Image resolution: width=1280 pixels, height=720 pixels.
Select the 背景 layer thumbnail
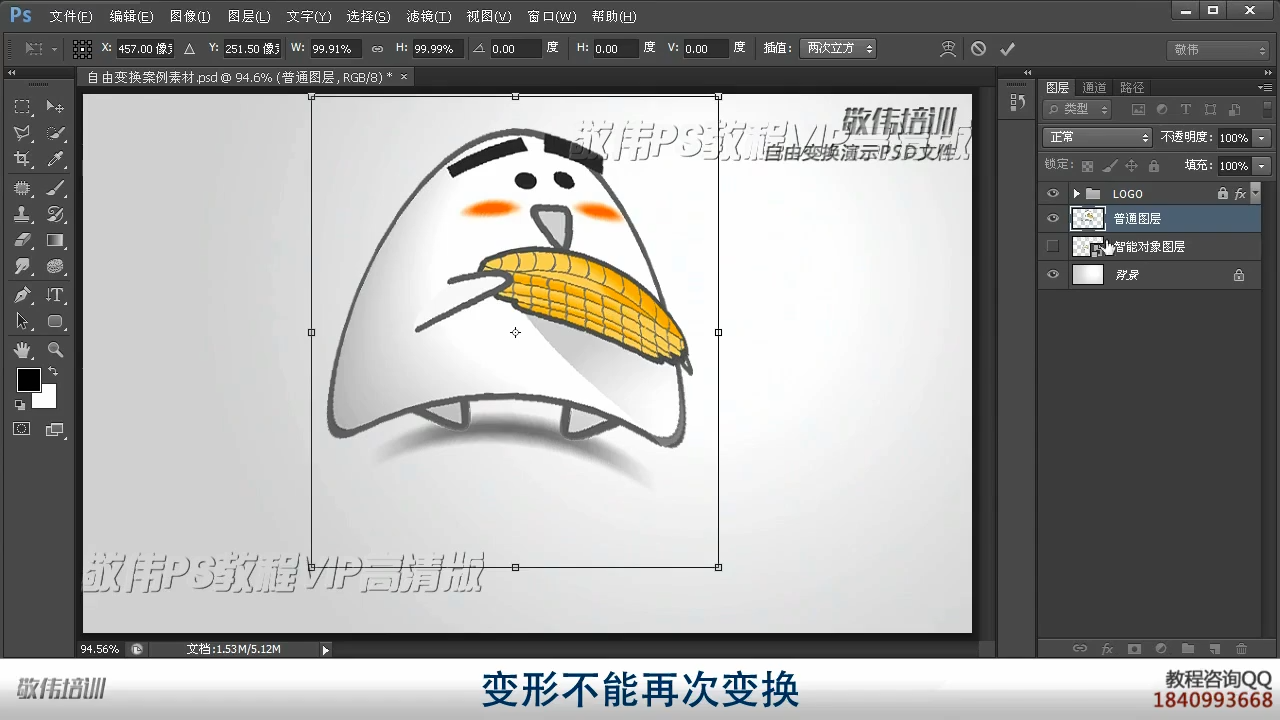coord(1088,275)
